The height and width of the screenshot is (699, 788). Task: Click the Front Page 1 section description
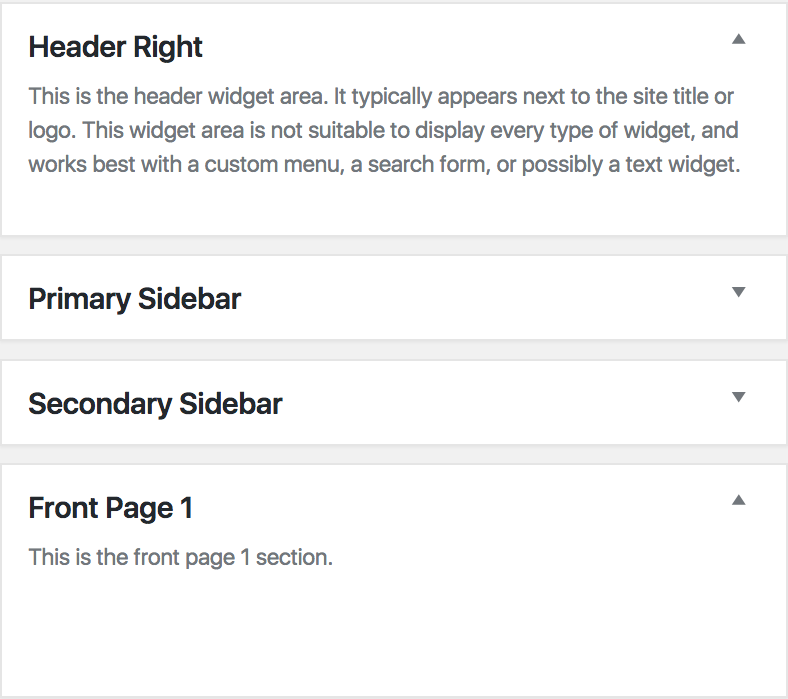(x=180, y=557)
